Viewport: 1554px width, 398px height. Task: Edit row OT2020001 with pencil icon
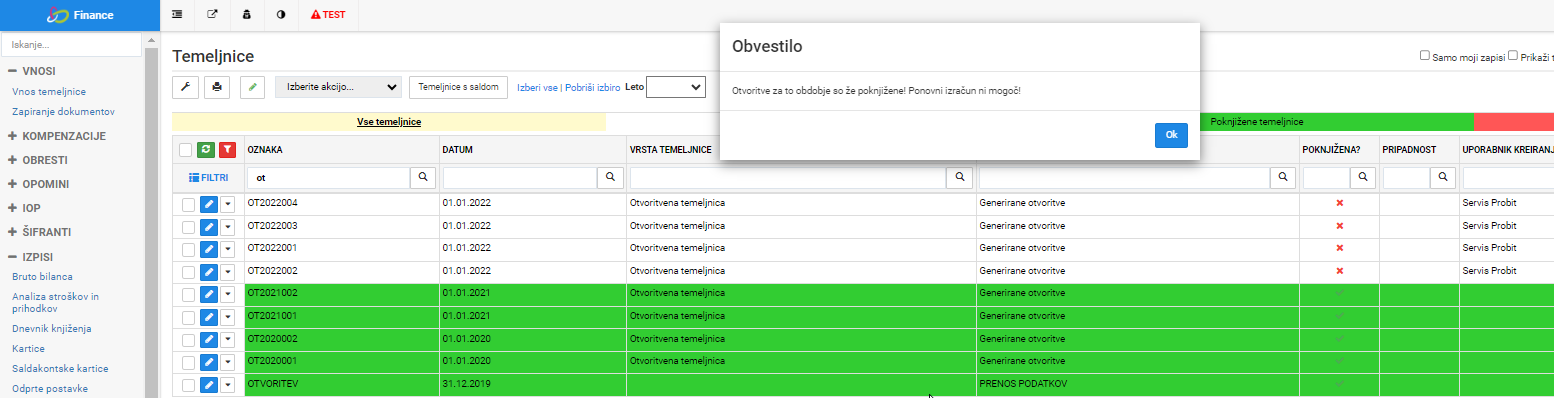point(209,362)
